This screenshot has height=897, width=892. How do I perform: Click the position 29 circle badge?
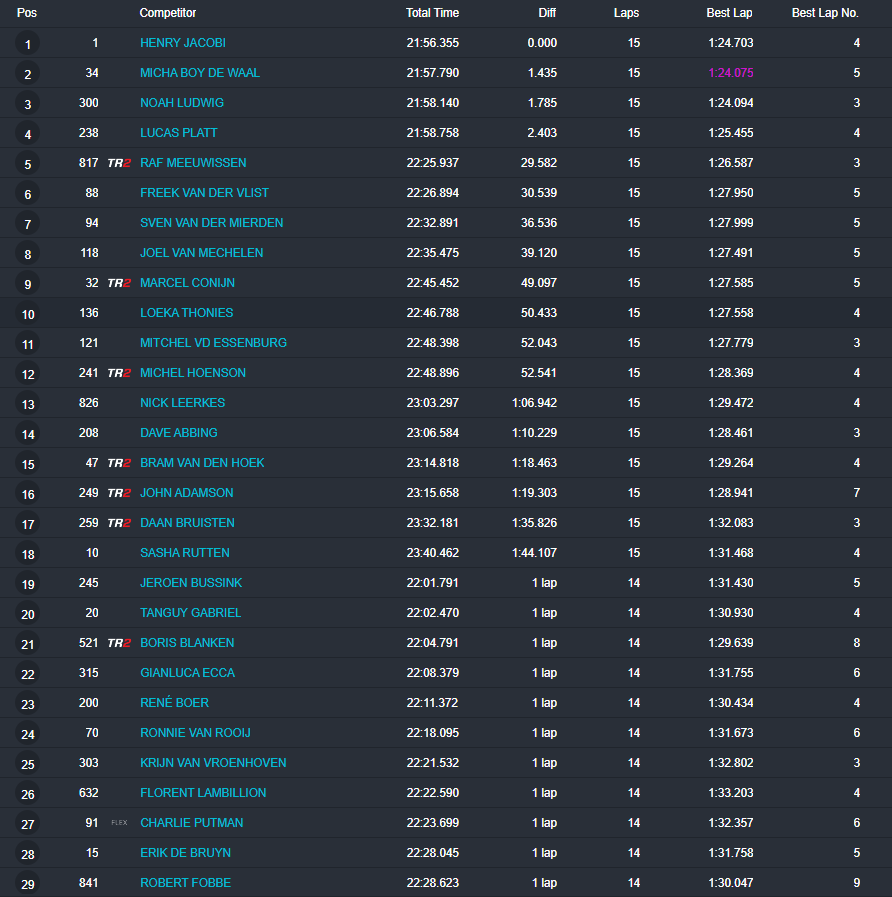point(28,884)
